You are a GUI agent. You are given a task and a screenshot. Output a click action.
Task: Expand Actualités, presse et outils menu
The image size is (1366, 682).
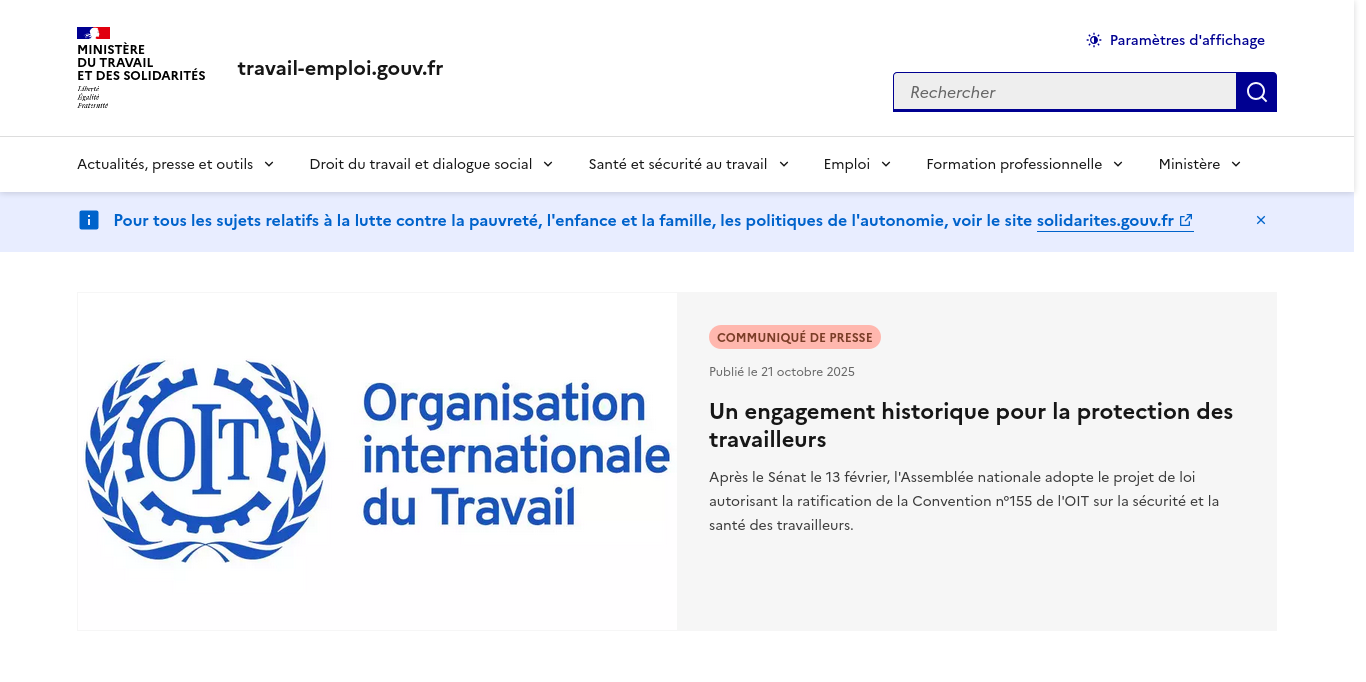click(175, 164)
